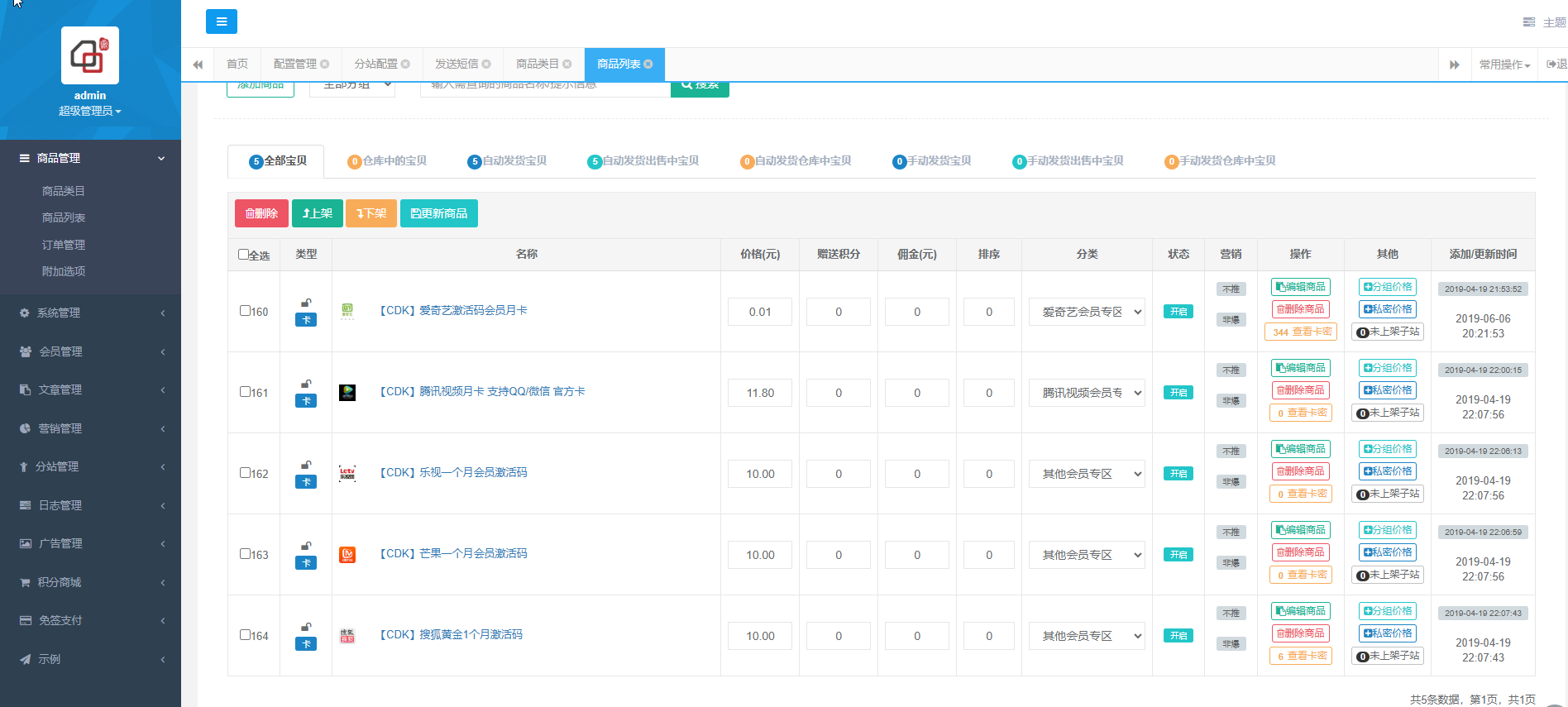The image size is (1568, 707).
Task: Click the 卡 type badge for product 161
Action: (x=306, y=401)
